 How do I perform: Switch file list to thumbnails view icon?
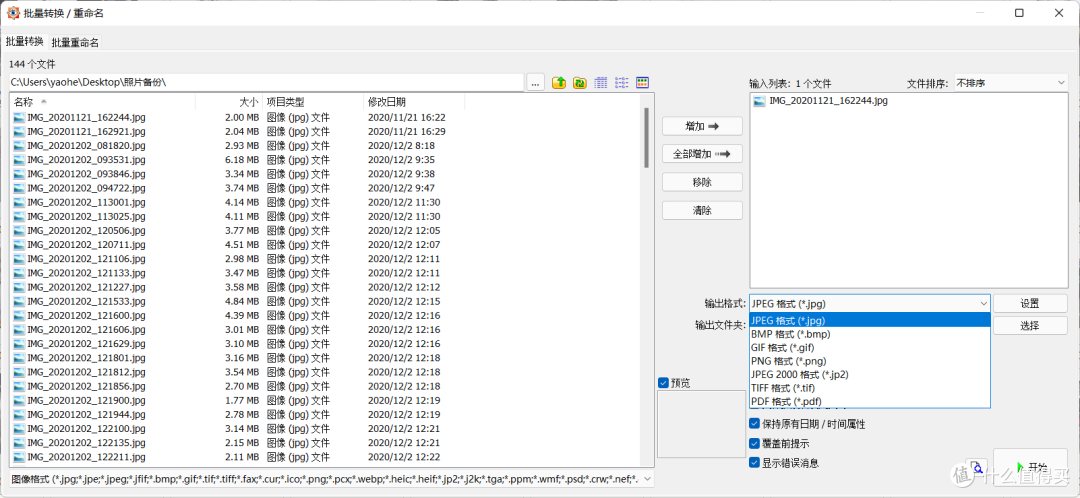(642, 83)
